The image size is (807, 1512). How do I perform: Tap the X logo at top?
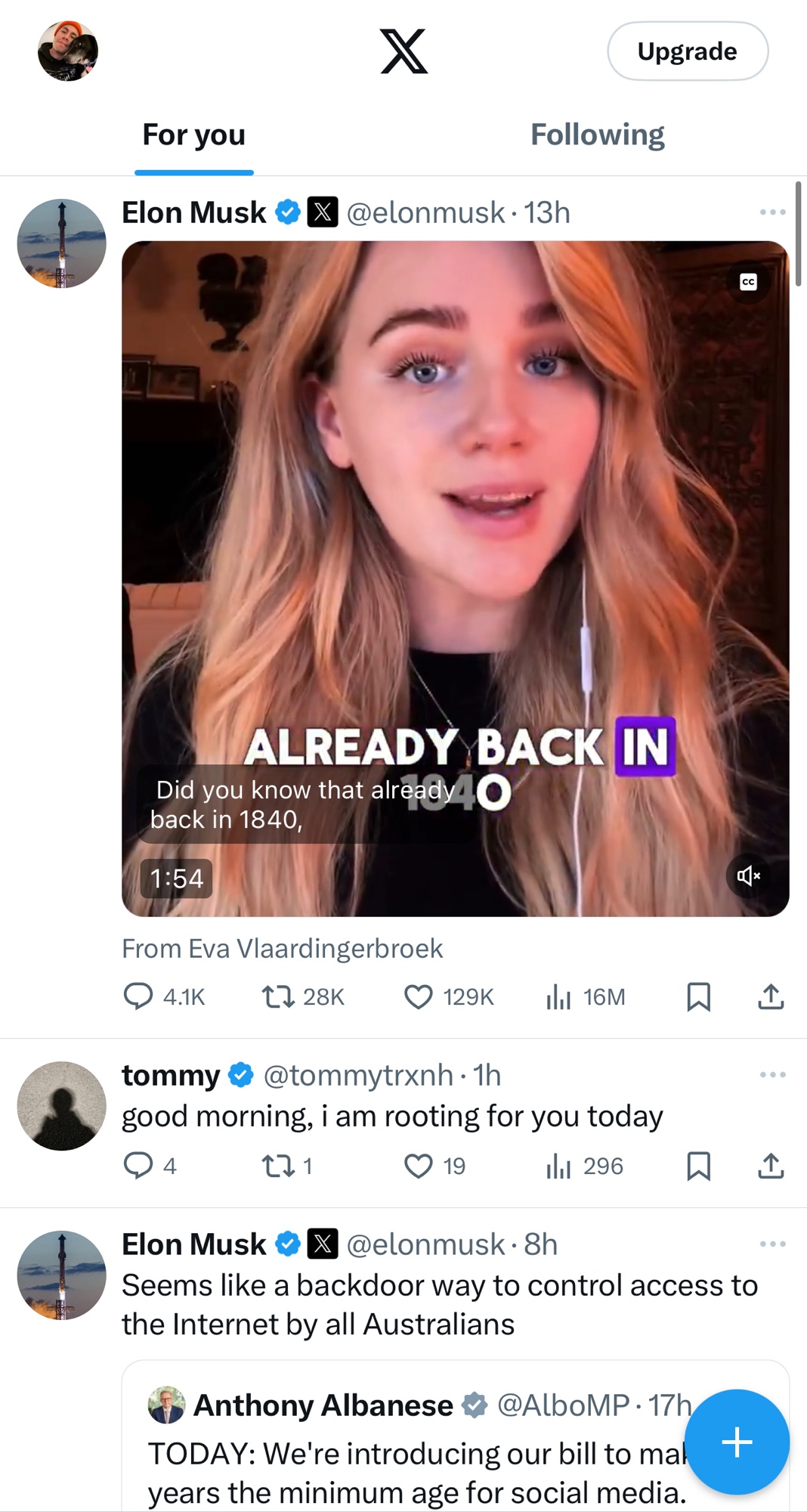pyautogui.click(x=403, y=51)
